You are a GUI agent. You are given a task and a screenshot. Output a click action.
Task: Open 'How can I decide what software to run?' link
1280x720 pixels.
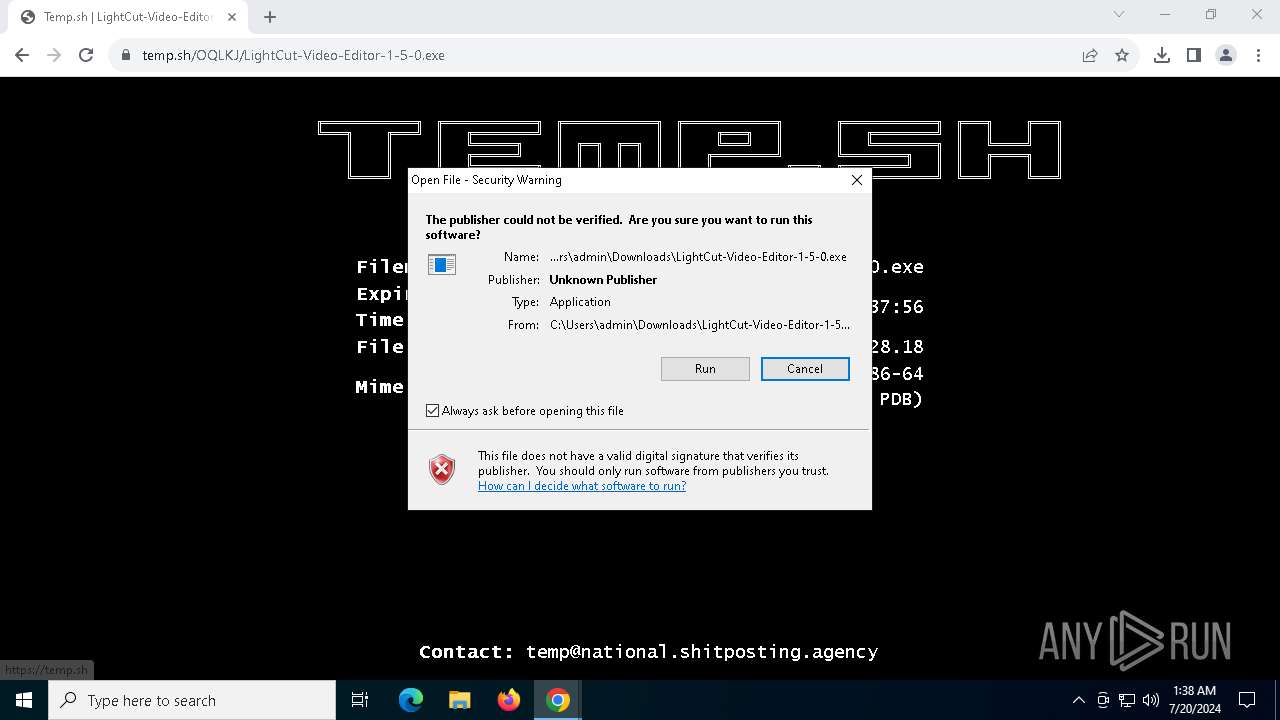coord(582,486)
